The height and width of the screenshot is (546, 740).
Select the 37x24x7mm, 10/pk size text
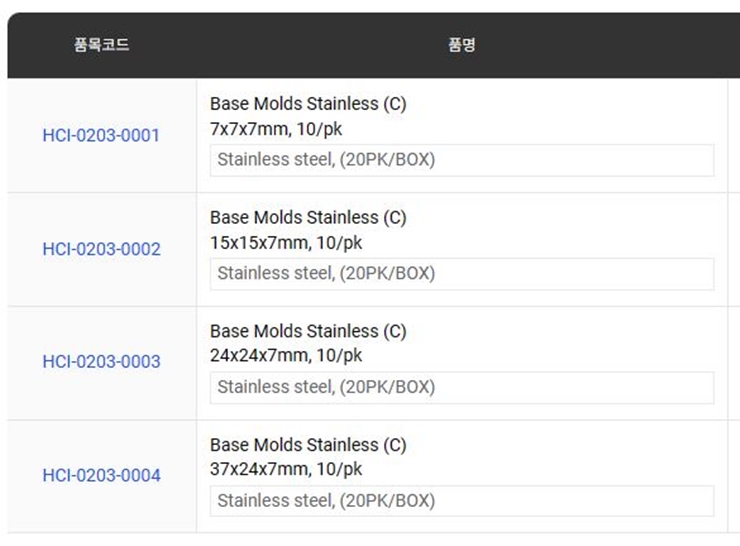(x=286, y=469)
